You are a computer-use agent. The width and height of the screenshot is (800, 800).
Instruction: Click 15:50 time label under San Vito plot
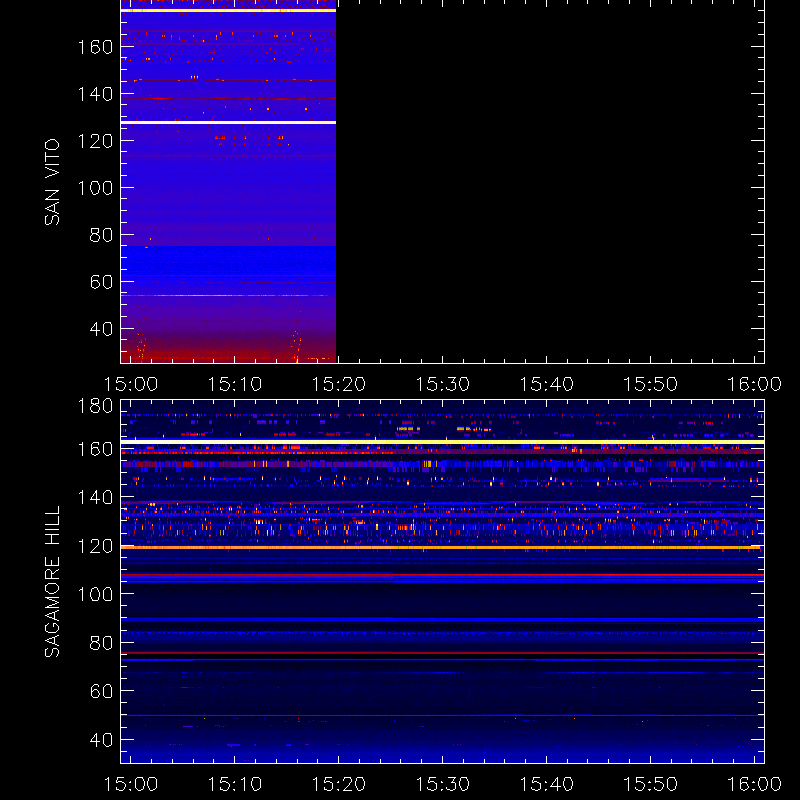[651, 384]
